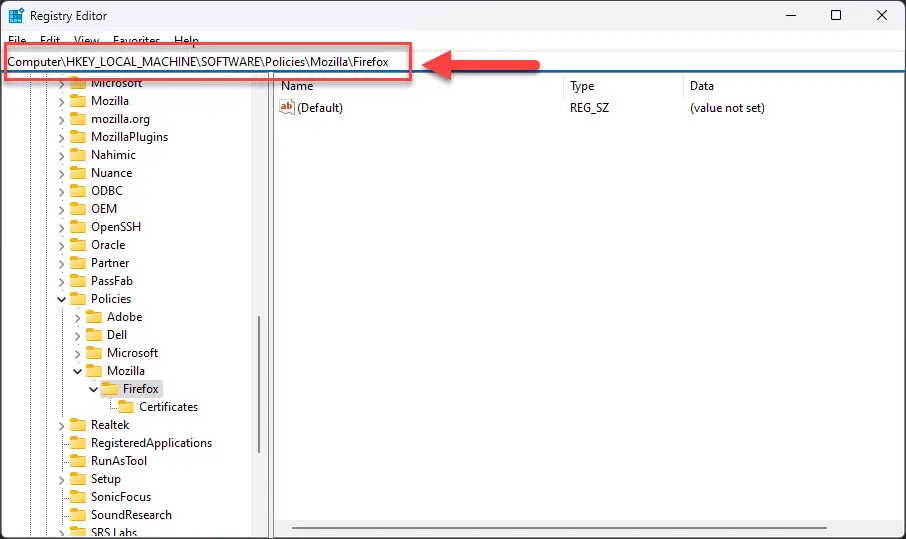This screenshot has height=539, width=906.
Task: Click the REG_SZ type cell
Action: click(589, 108)
